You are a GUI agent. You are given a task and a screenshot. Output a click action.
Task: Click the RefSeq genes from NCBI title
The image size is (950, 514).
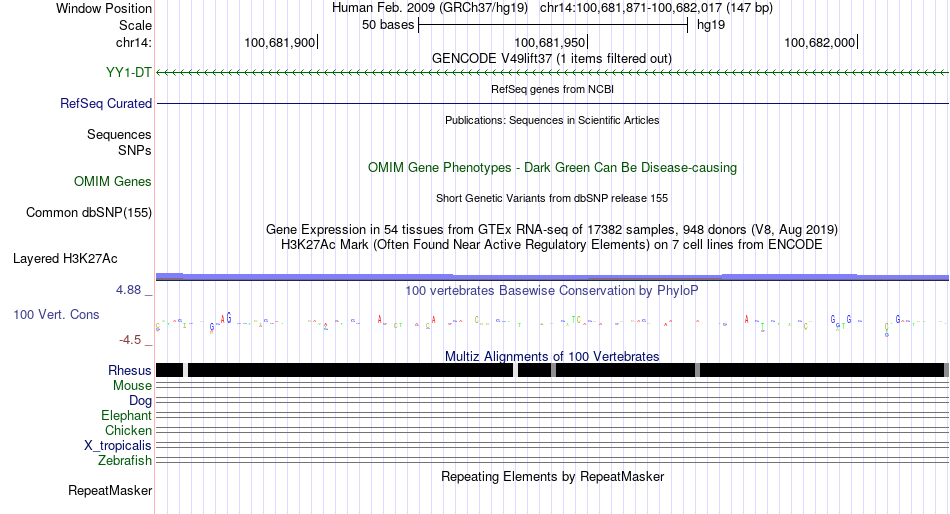552,90
